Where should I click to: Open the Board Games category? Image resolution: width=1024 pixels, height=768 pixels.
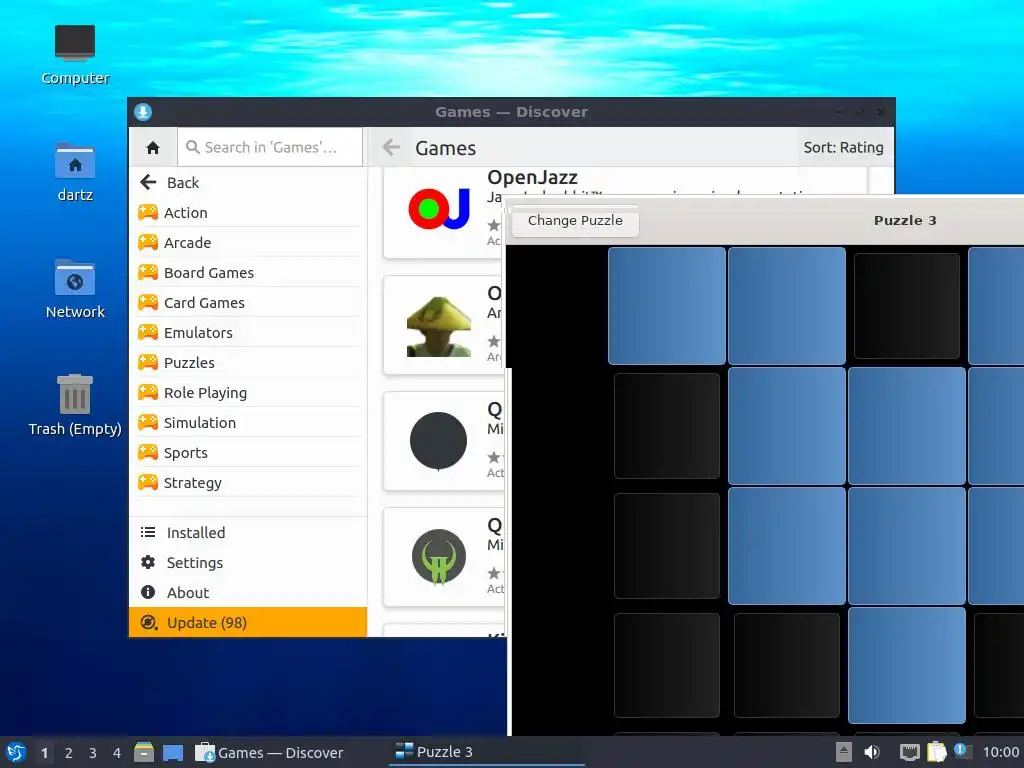(x=248, y=272)
